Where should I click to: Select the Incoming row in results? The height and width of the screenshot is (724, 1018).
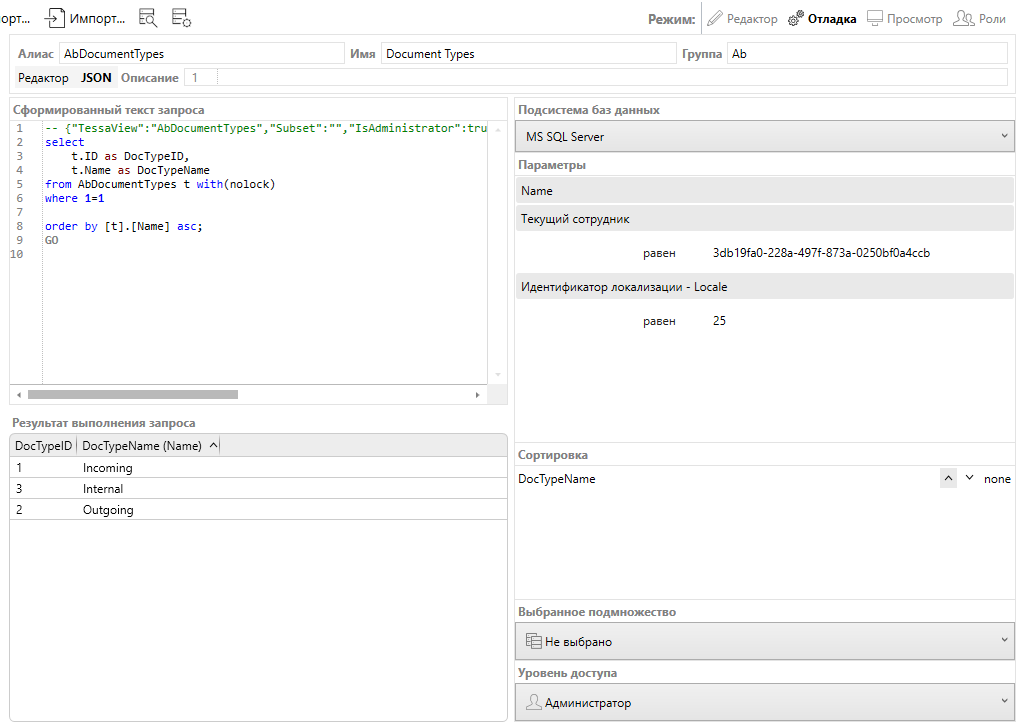coord(108,468)
